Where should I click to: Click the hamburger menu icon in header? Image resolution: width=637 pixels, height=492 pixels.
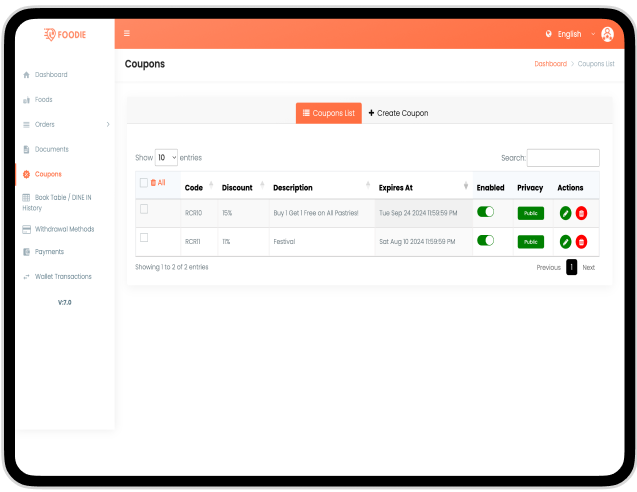(x=127, y=34)
